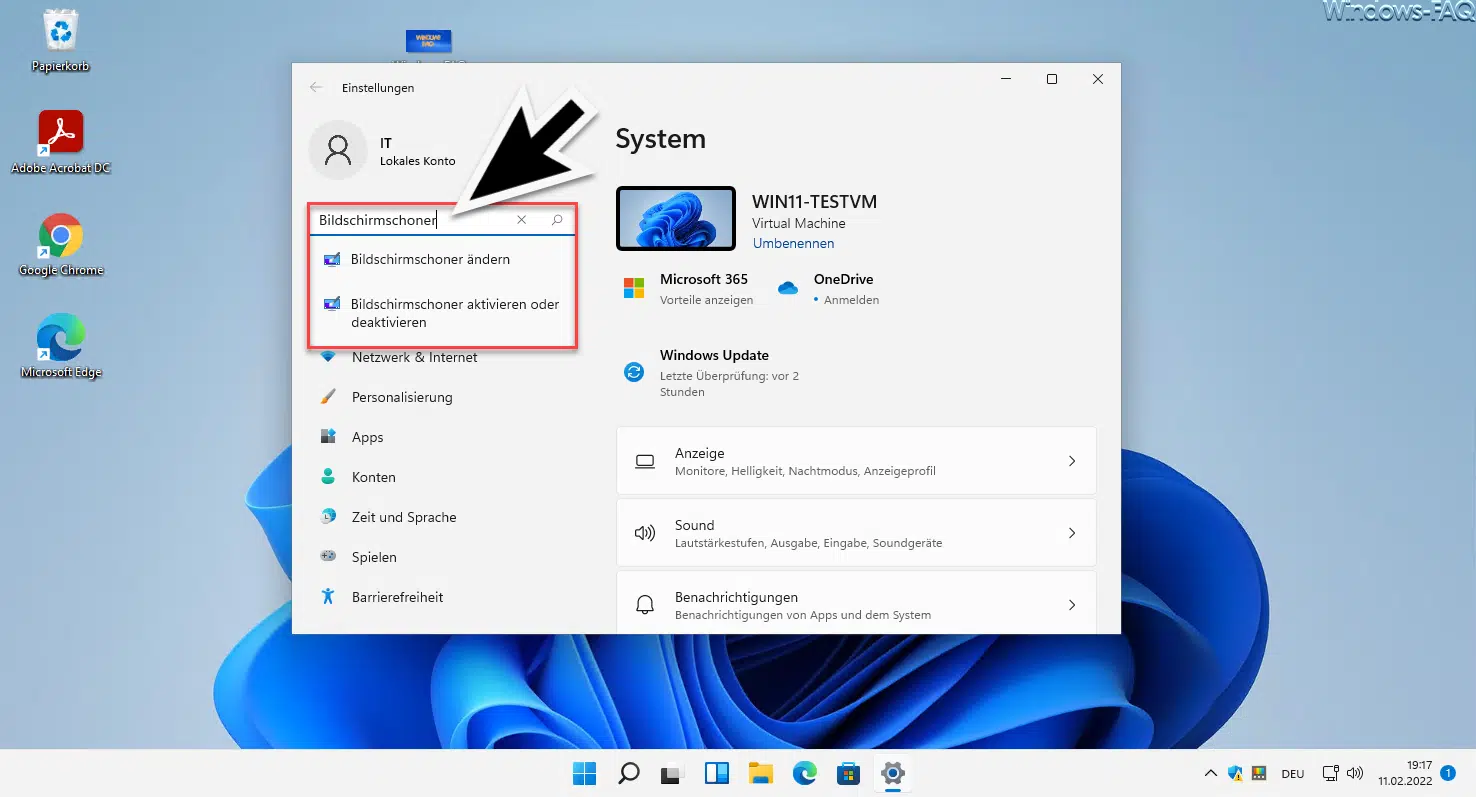This screenshot has height=797, width=1476.
Task: Open the IT user account avatar
Action: click(x=338, y=151)
